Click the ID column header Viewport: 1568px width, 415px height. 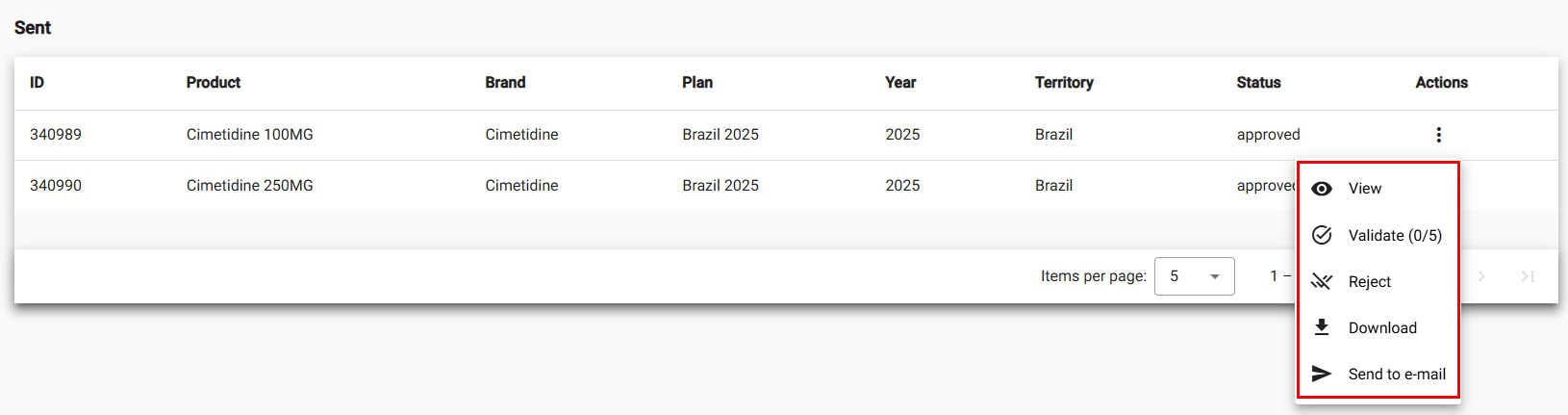pyautogui.click(x=37, y=83)
